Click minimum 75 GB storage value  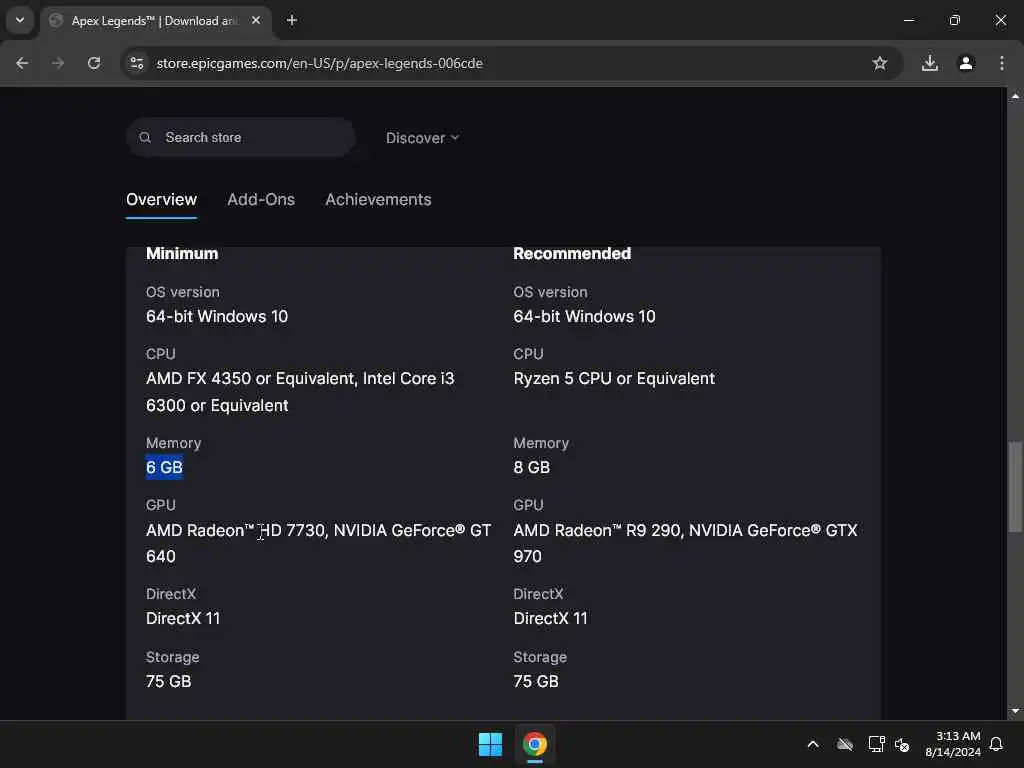[168, 681]
